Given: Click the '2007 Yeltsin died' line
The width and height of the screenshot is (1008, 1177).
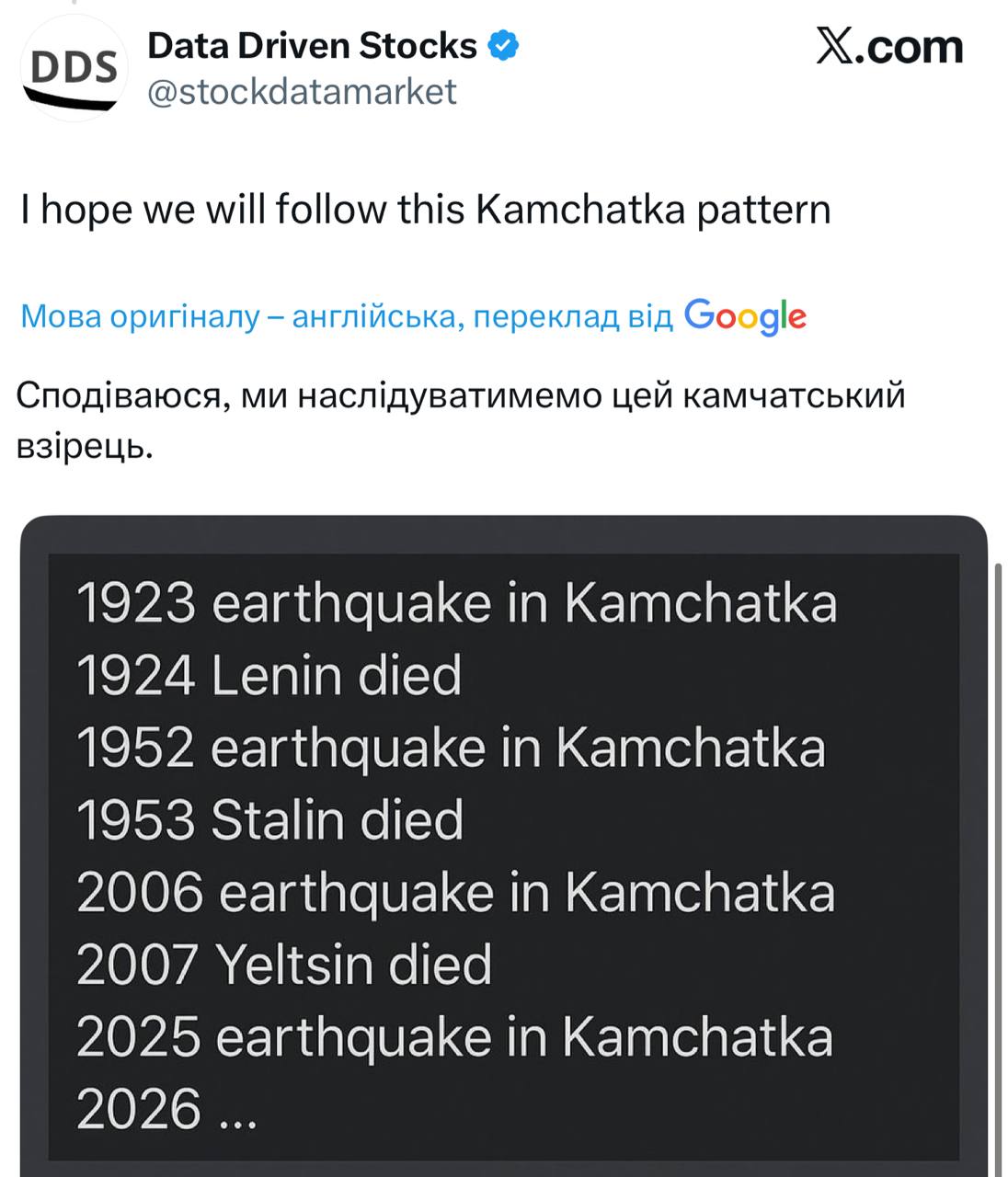Looking at the screenshot, I should [x=284, y=965].
